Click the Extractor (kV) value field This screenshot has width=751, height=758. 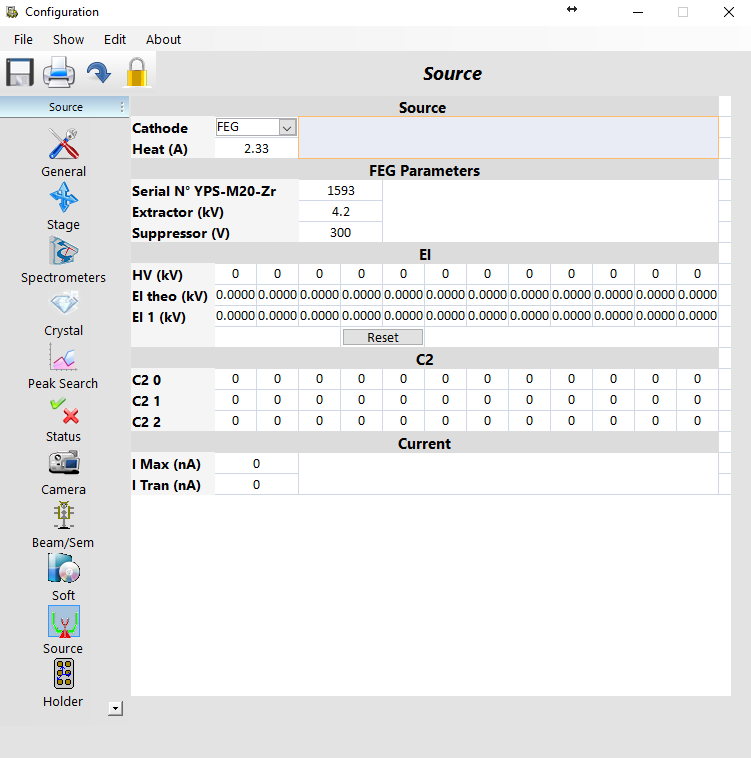point(340,212)
